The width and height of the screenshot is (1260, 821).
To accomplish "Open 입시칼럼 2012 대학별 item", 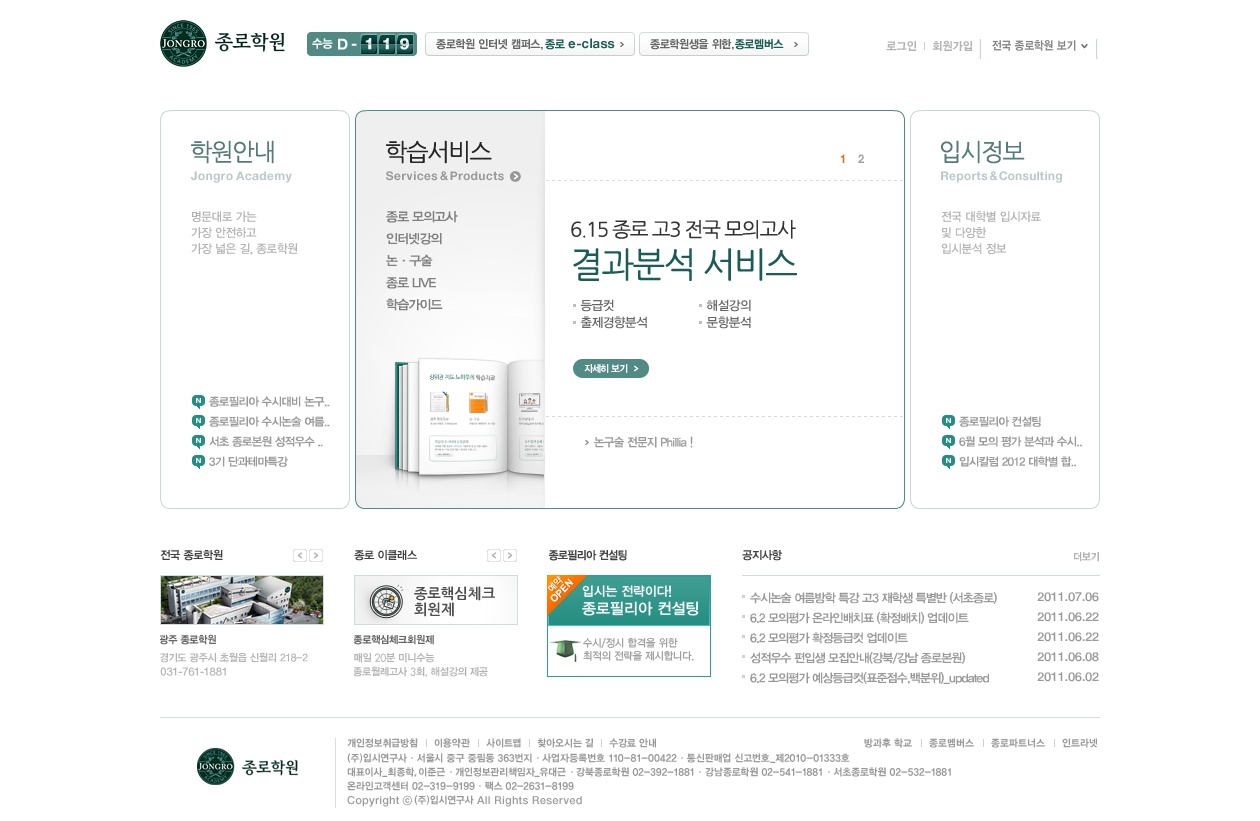I will pyautogui.click(x=1018, y=462).
